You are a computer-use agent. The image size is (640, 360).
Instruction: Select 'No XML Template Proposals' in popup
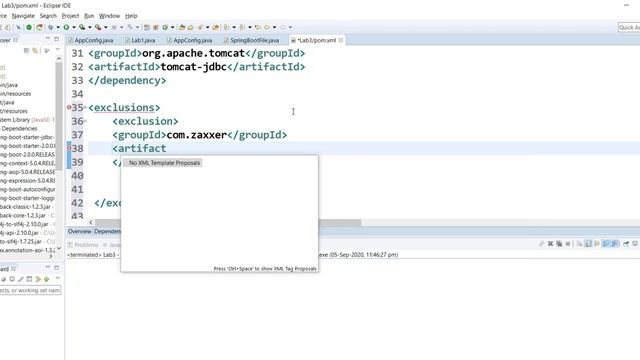point(164,163)
